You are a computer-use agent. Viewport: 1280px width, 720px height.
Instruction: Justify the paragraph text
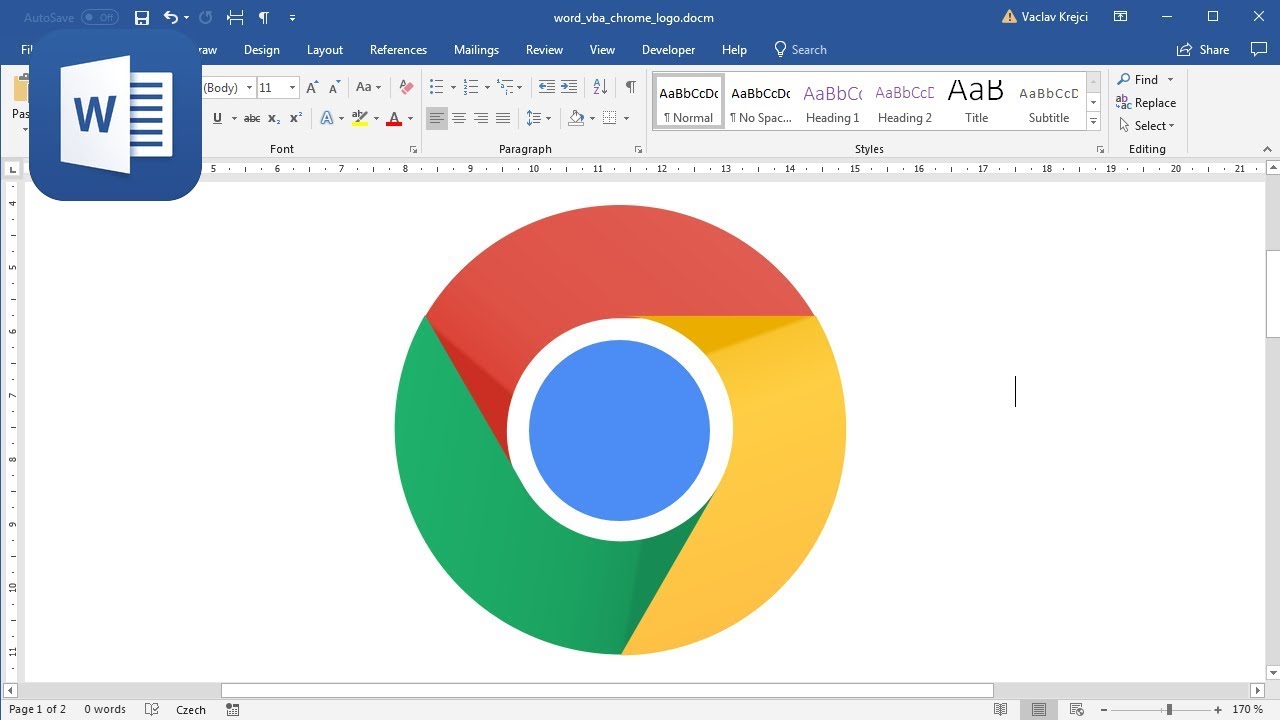503,118
